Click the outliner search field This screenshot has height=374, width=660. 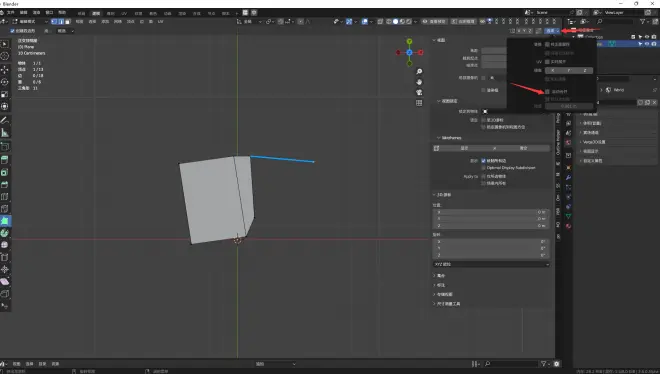615,21
